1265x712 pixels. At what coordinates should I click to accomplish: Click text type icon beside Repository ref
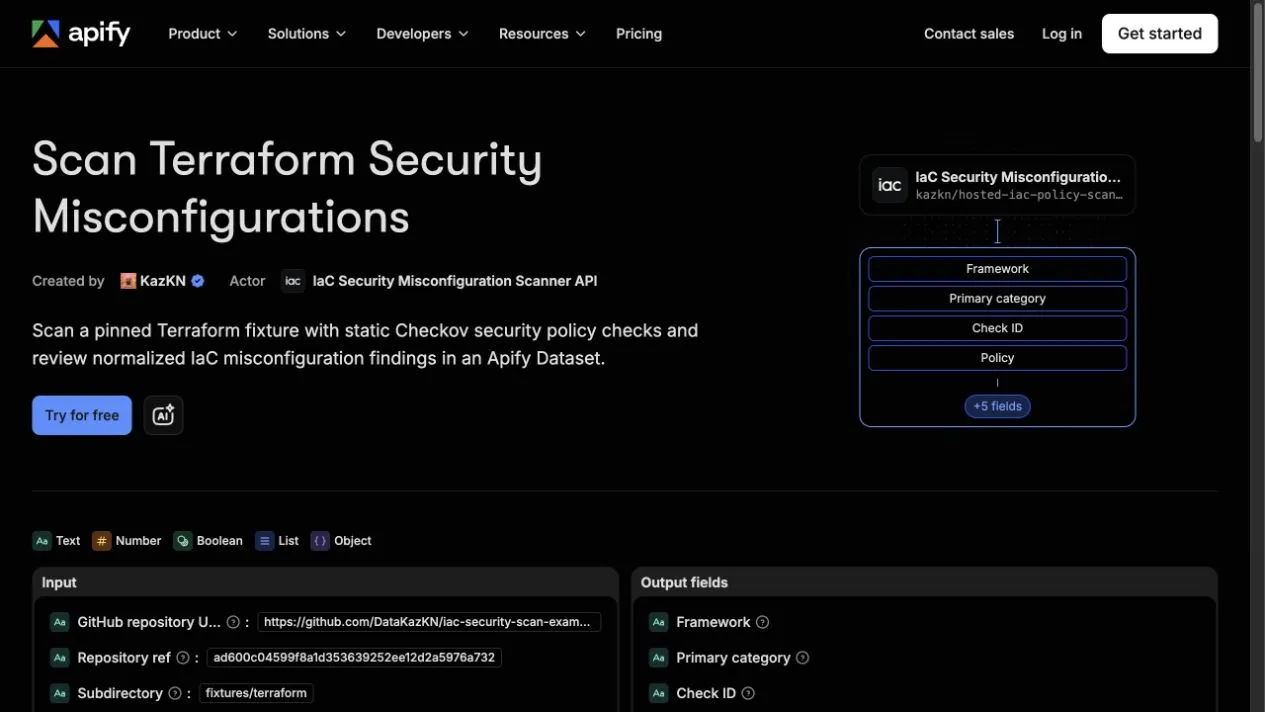coord(59,658)
